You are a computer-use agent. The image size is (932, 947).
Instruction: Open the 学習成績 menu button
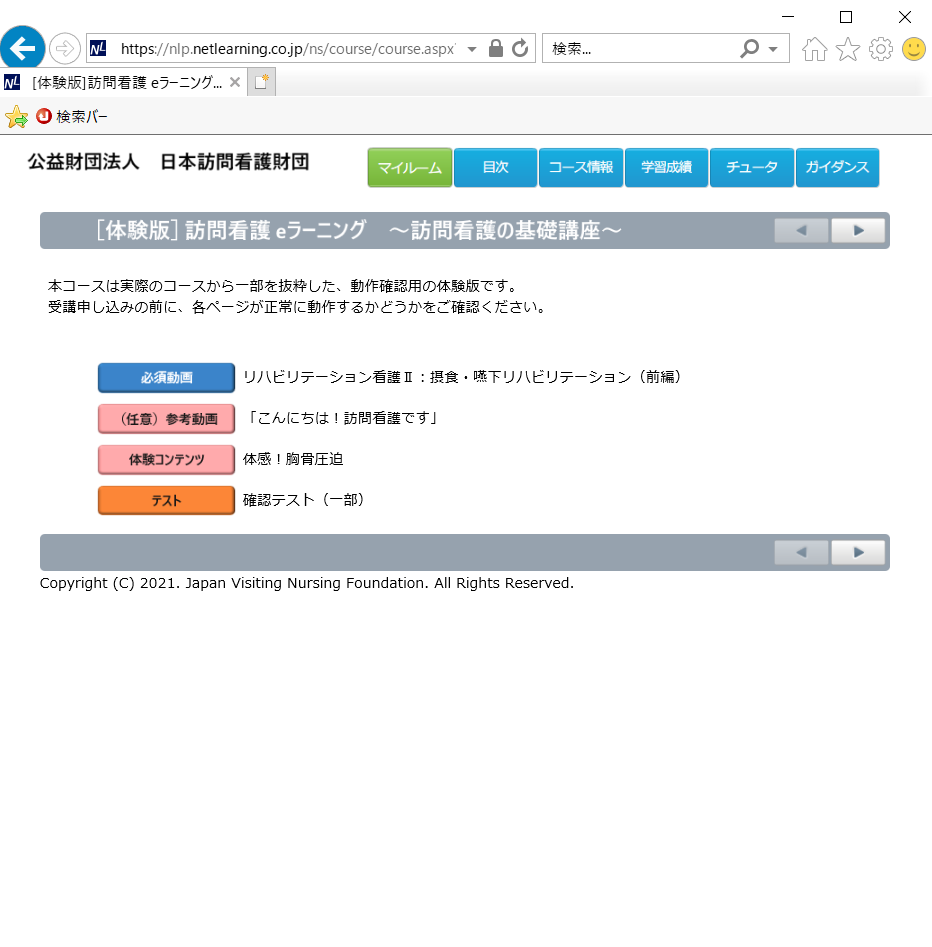coord(666,167)
